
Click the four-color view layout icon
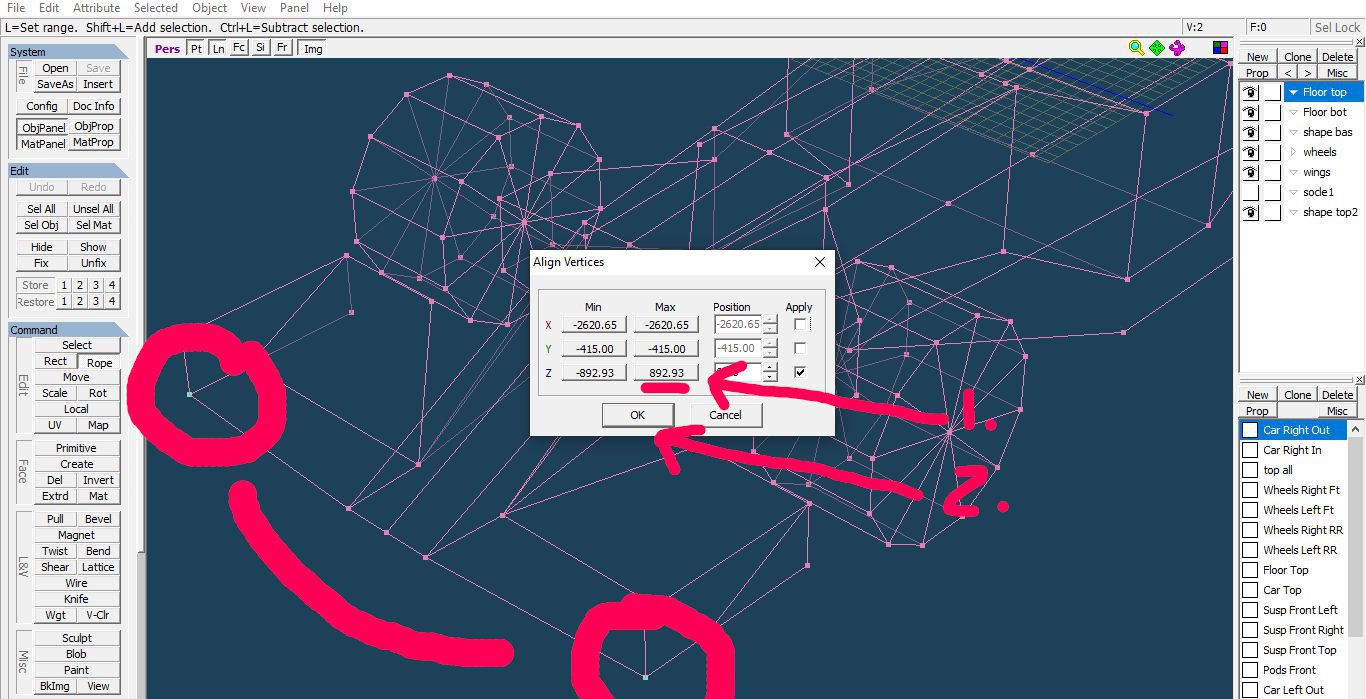[1220, 47]
